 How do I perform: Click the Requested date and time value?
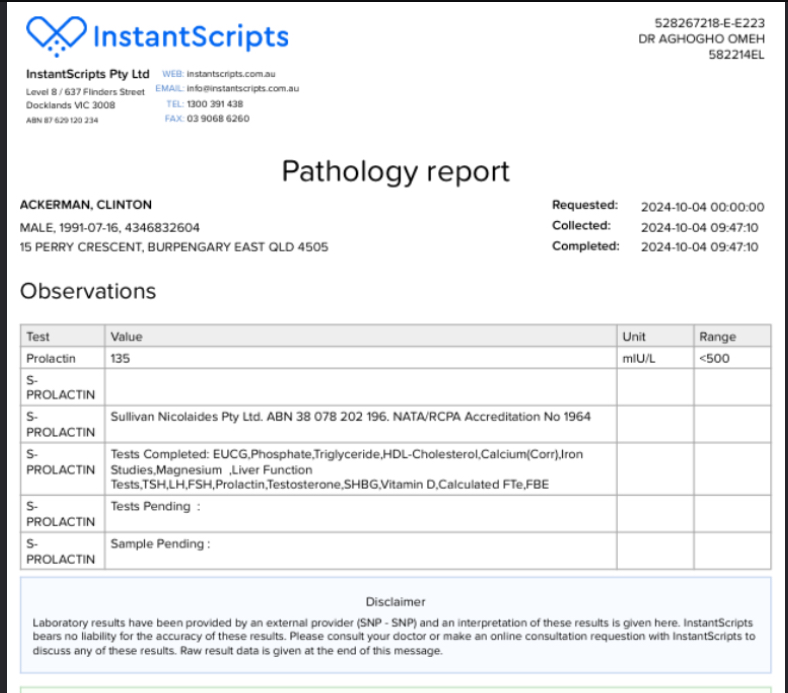(702, 207)
